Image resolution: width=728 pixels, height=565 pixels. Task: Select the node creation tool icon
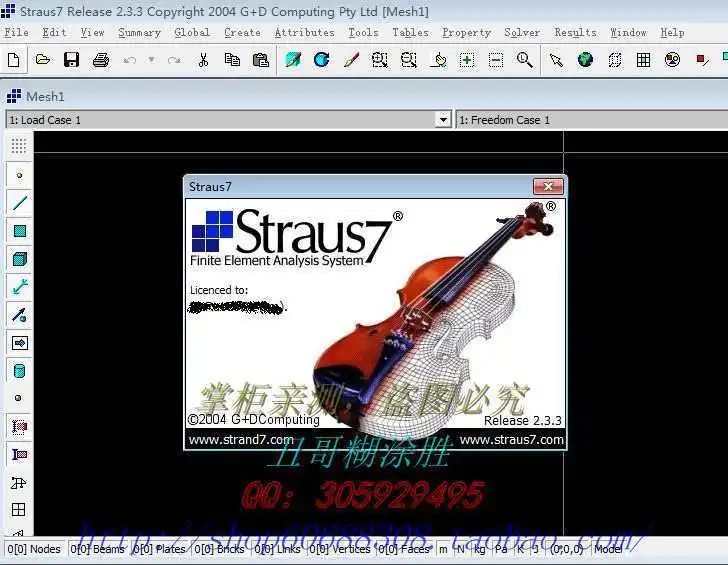click(19, 175)
